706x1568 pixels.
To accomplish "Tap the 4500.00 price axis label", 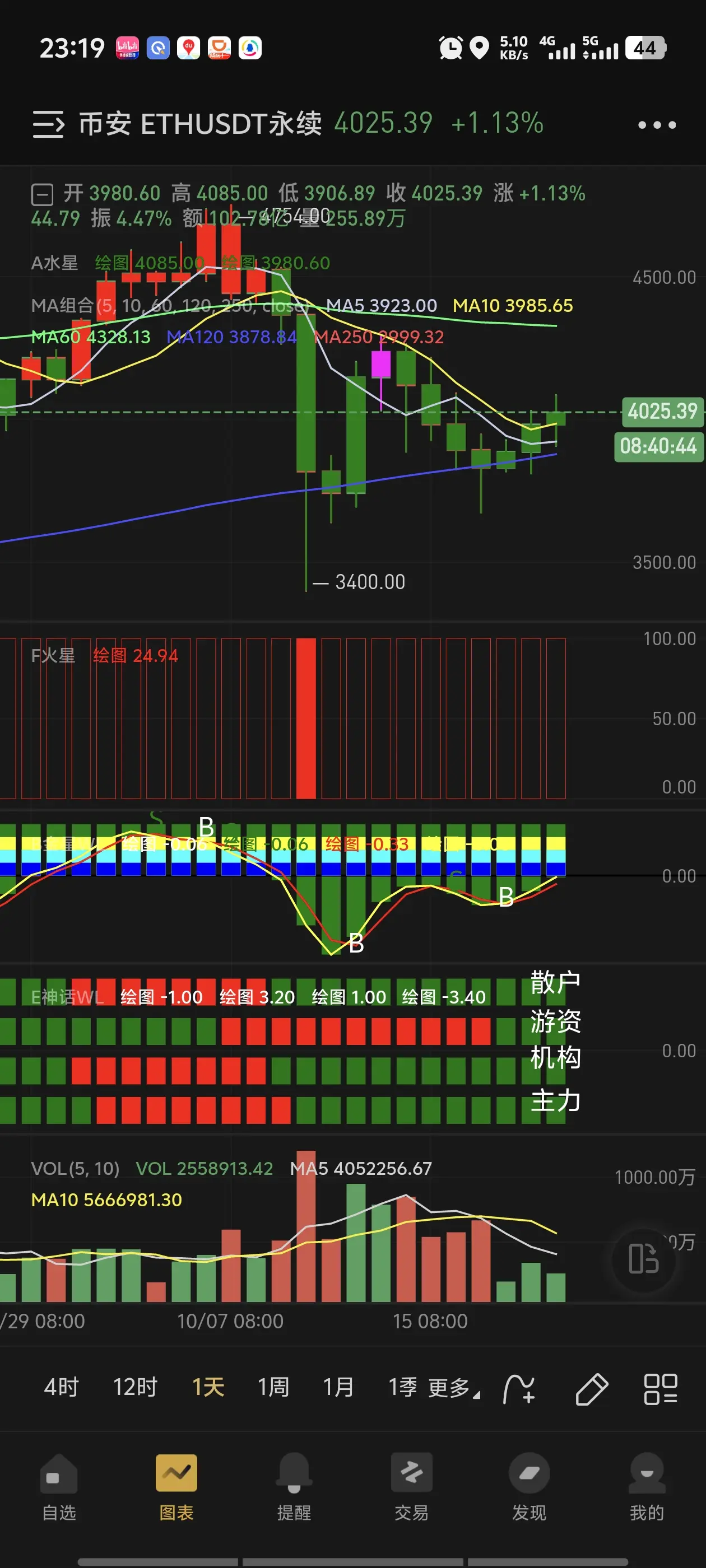I will click(x=664, y=278).
